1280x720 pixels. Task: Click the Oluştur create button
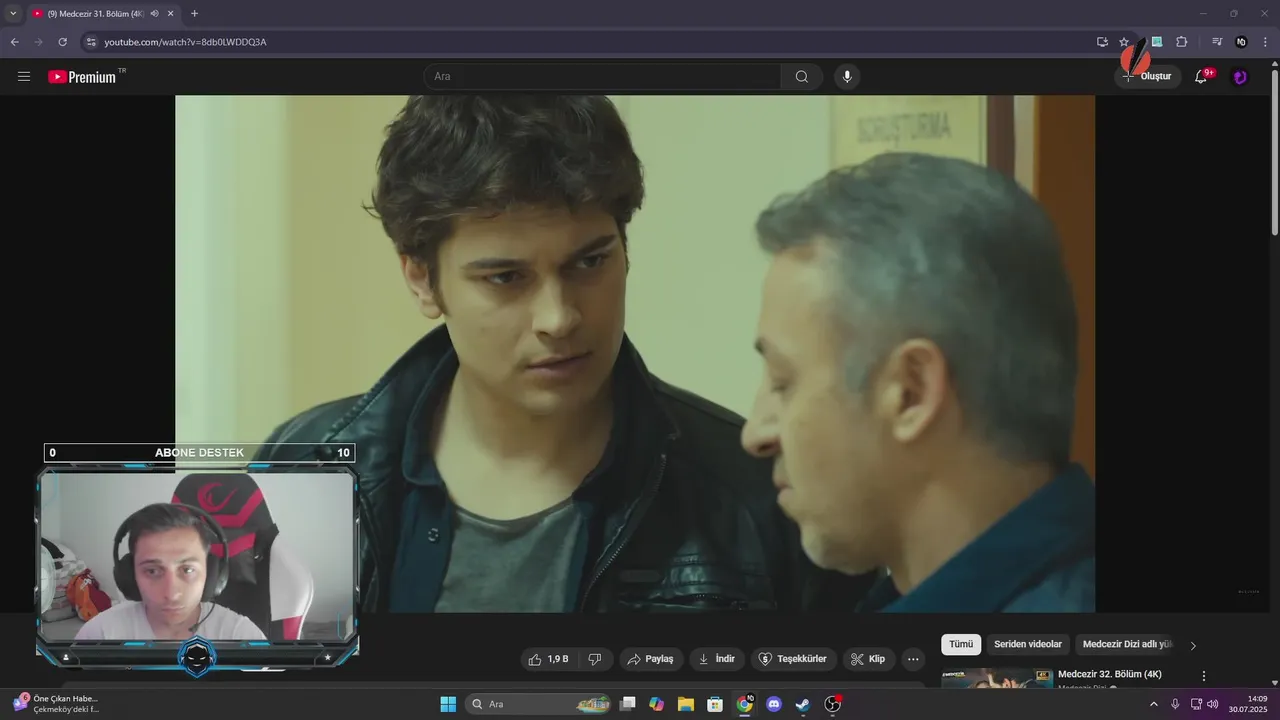click(x=1148, y=77)
